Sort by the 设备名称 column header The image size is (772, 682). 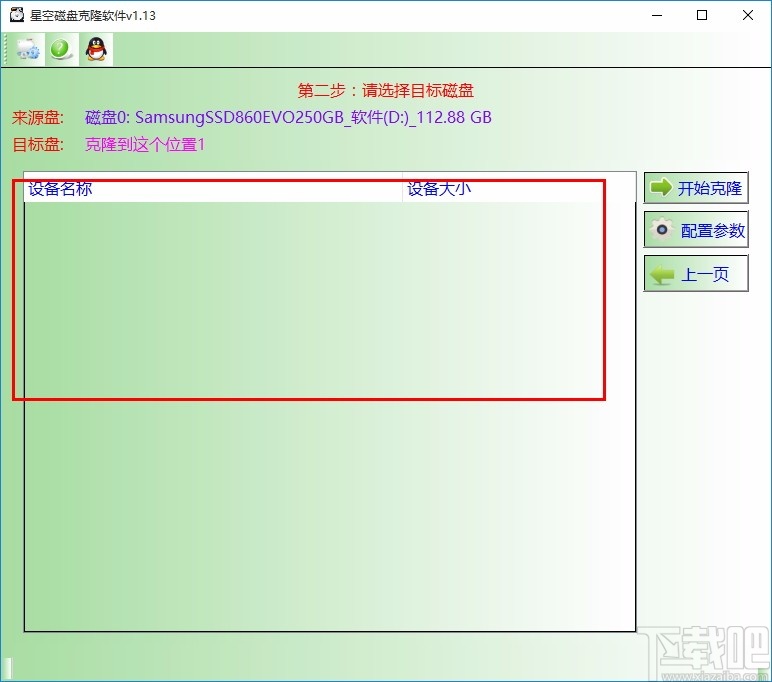tap(213, 188)
